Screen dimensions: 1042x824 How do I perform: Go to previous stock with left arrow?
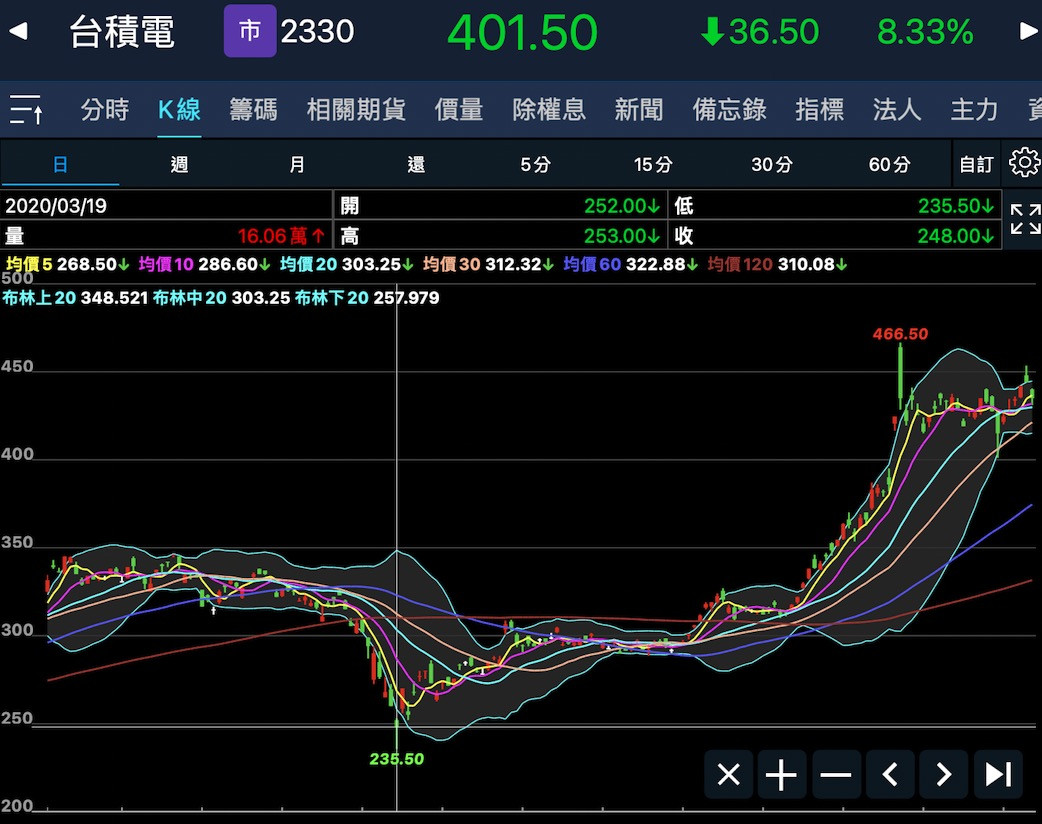[17, 32]
